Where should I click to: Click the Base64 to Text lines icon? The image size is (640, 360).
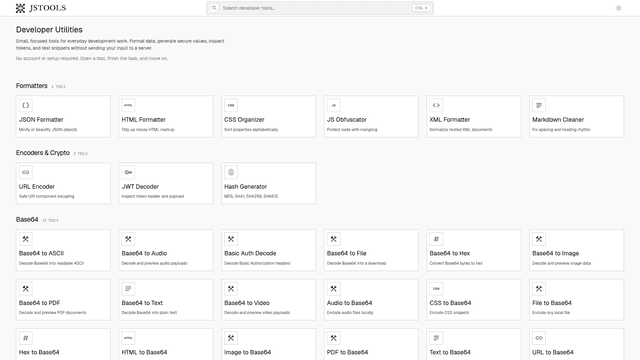128,289
